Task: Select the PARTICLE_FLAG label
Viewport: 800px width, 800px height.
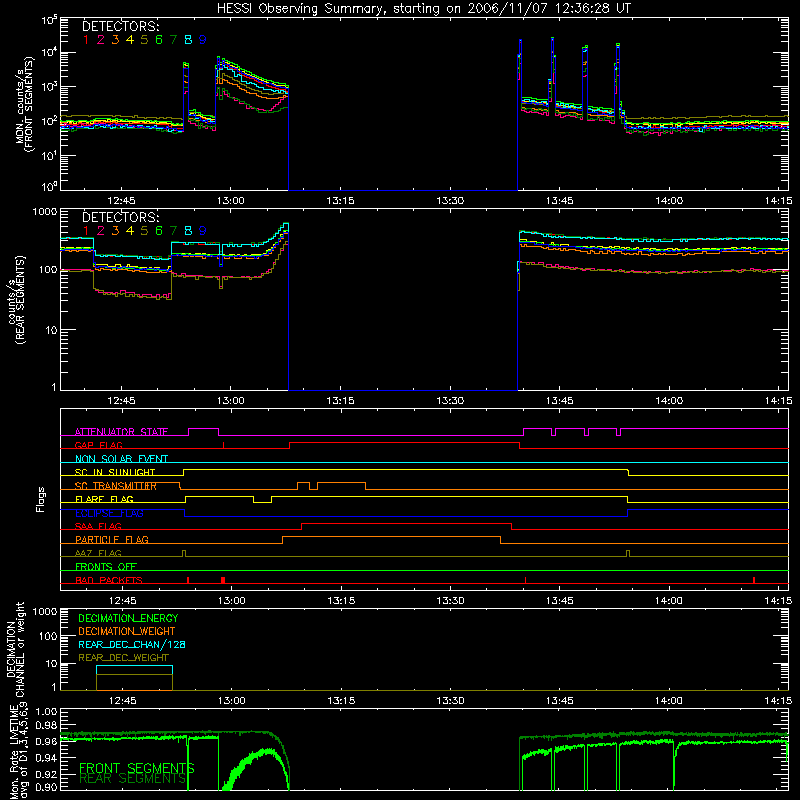Action: click(x=112, y=540)
